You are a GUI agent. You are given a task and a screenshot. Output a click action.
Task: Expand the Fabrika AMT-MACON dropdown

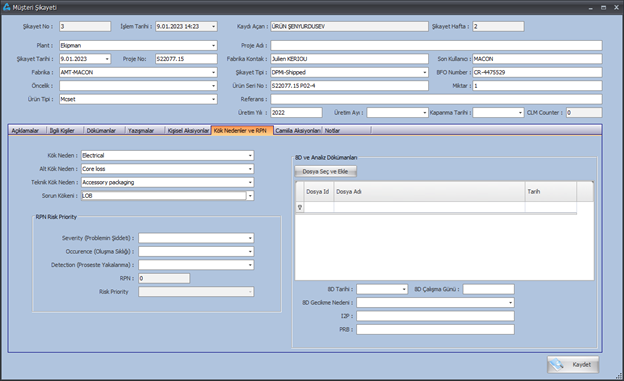coord(213,72)
